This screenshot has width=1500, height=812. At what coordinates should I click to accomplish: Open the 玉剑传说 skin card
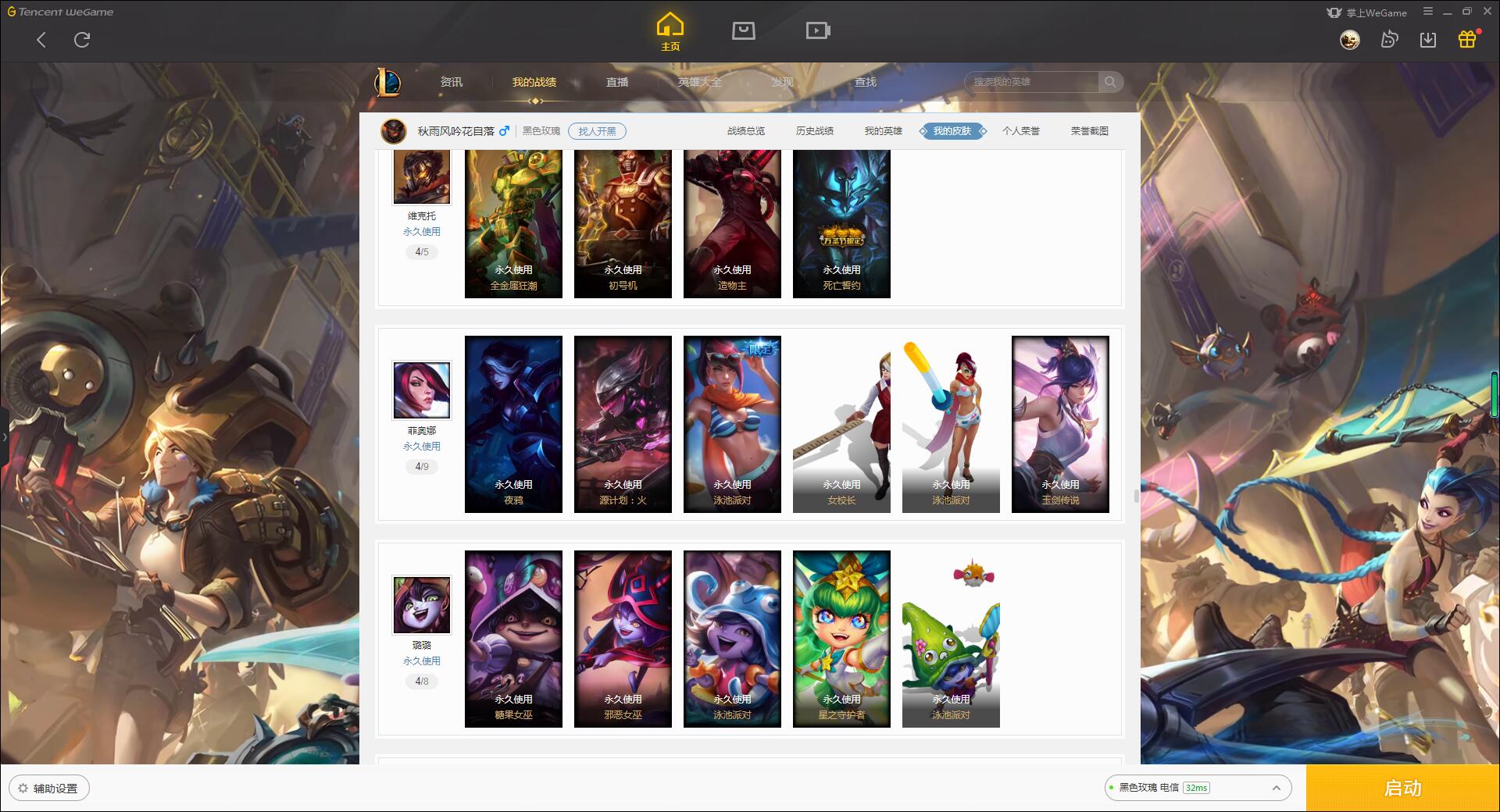tap(1060, 424)
